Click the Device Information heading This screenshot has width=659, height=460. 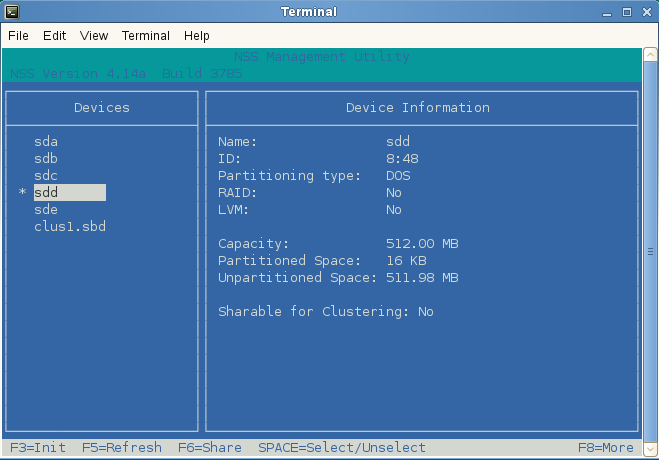tap(418, 108)
